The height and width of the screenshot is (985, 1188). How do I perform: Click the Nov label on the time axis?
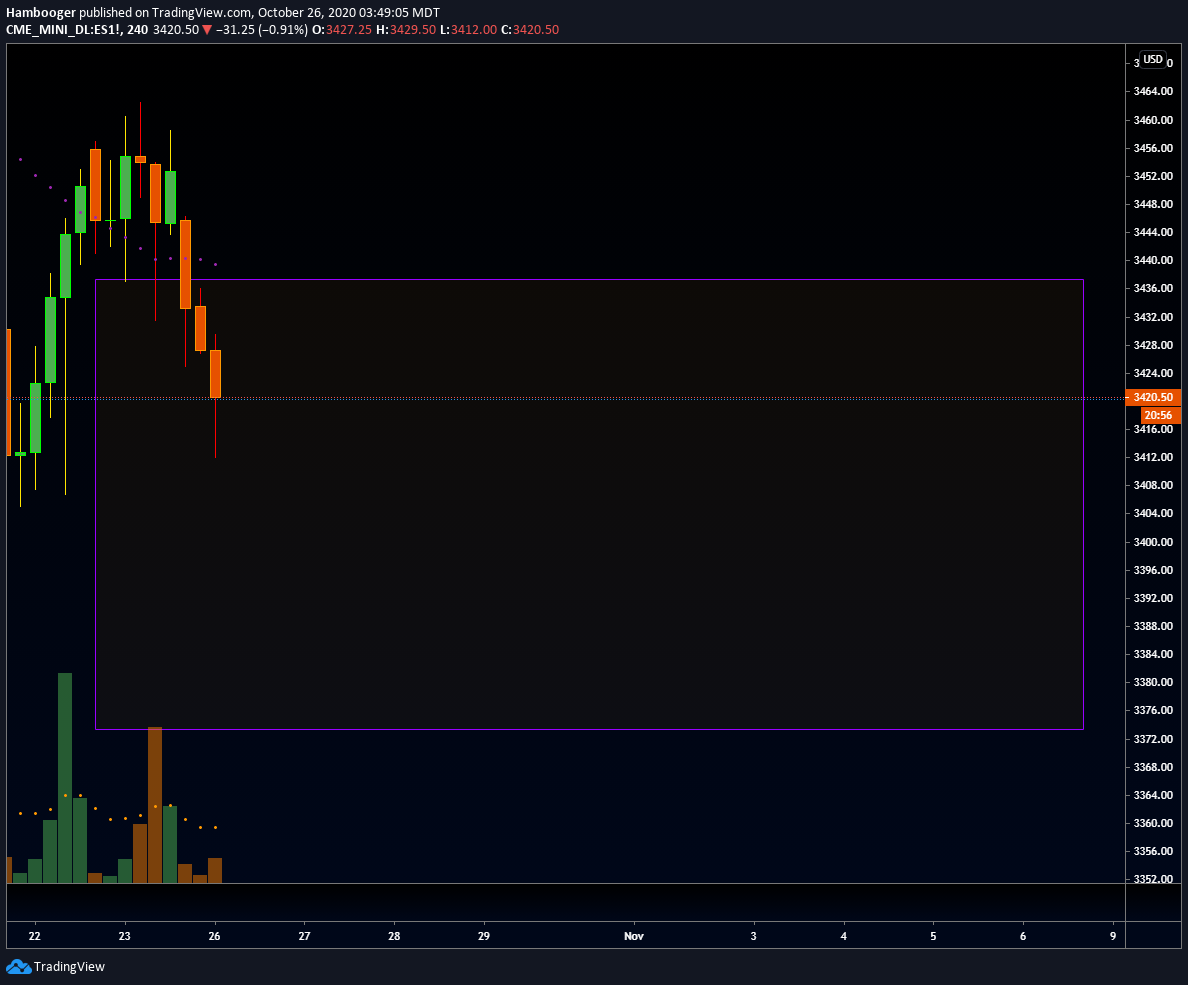pyautogui.click(x=634, y=936)
